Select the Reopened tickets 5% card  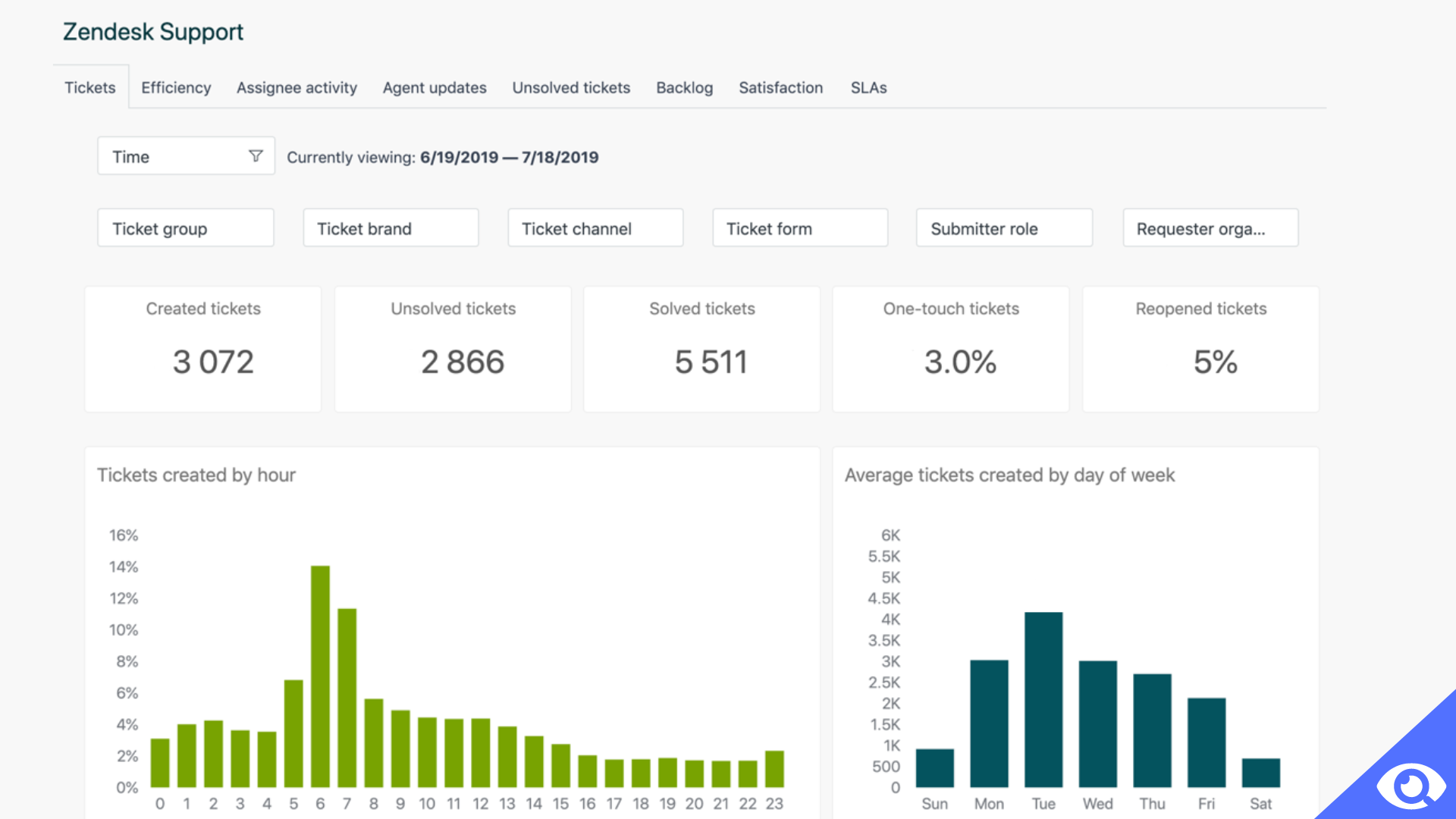[x=1200, y=349]
